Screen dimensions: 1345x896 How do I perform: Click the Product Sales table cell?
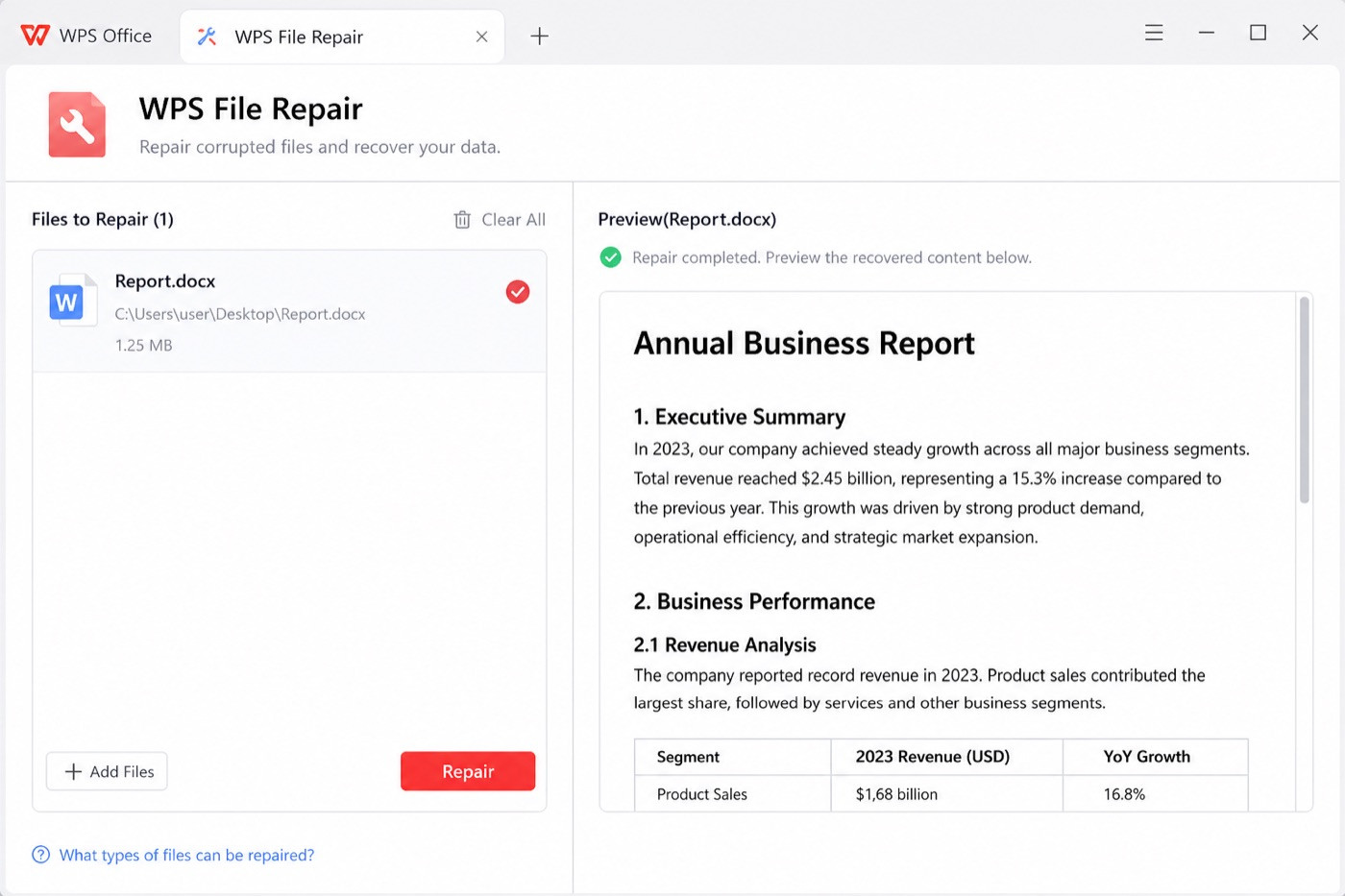coord(732,794)
